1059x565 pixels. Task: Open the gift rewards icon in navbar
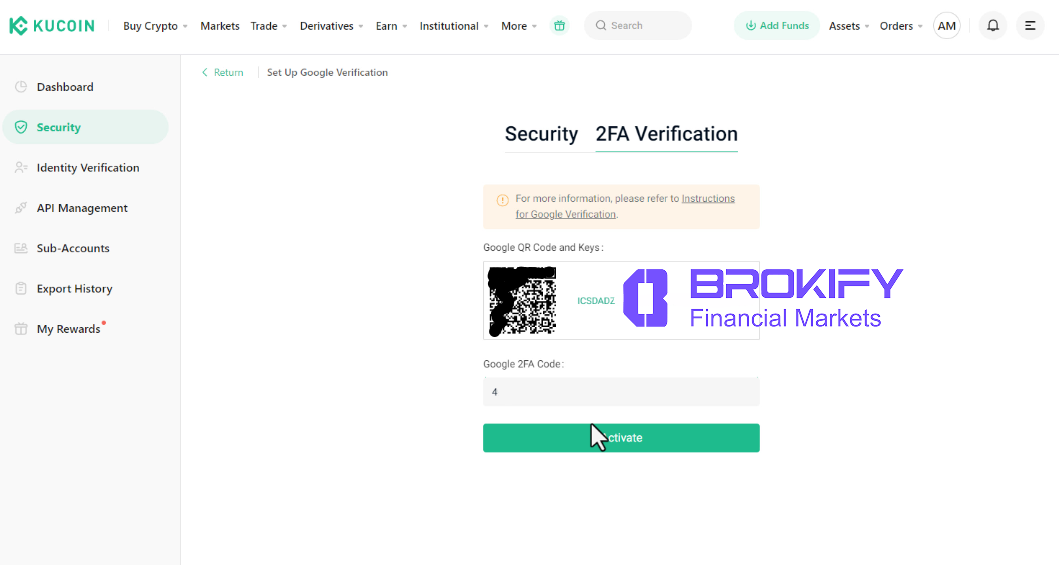pyautogui.click(x=559, y=26)
